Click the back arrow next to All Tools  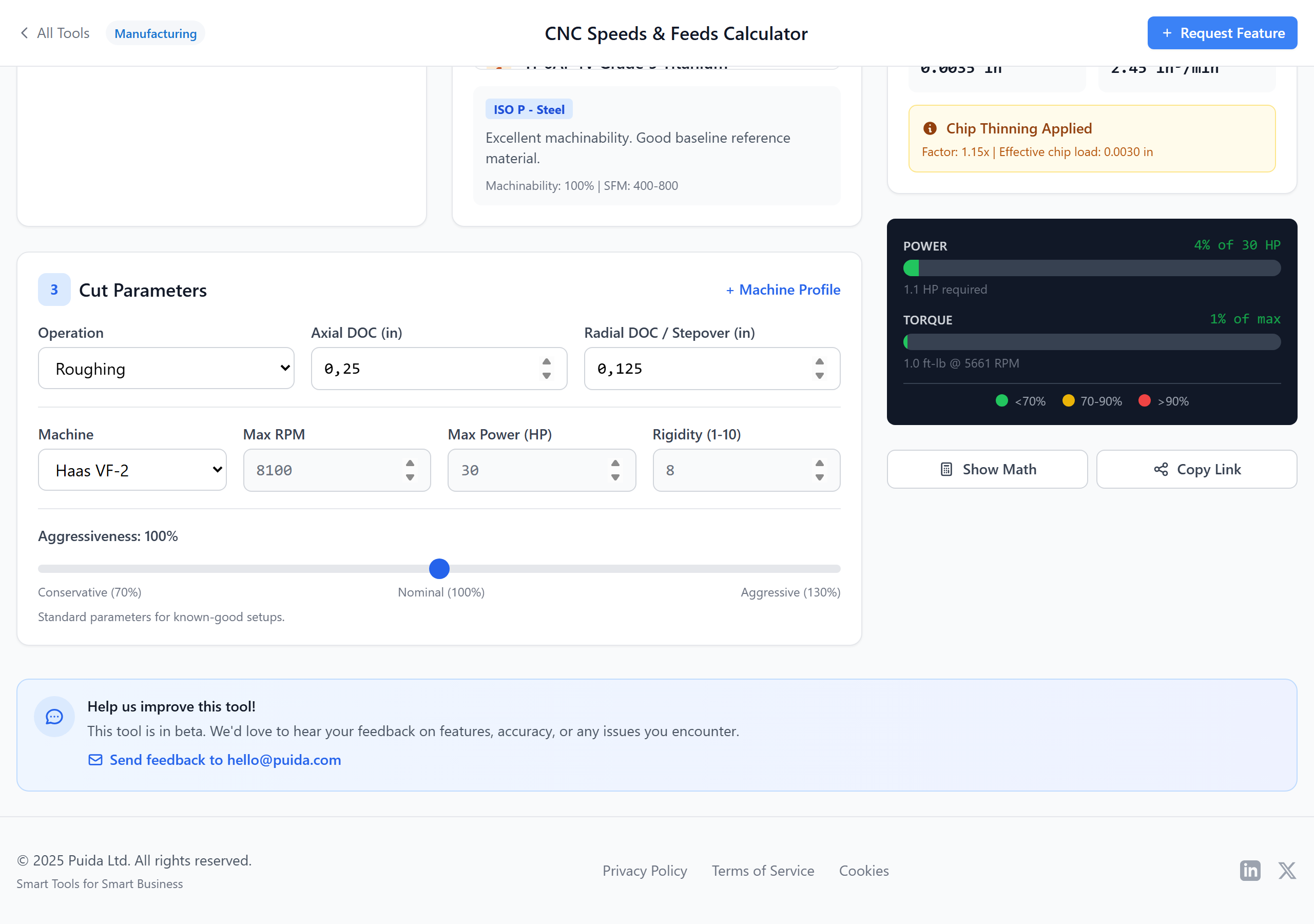click(x=24, y=33)
